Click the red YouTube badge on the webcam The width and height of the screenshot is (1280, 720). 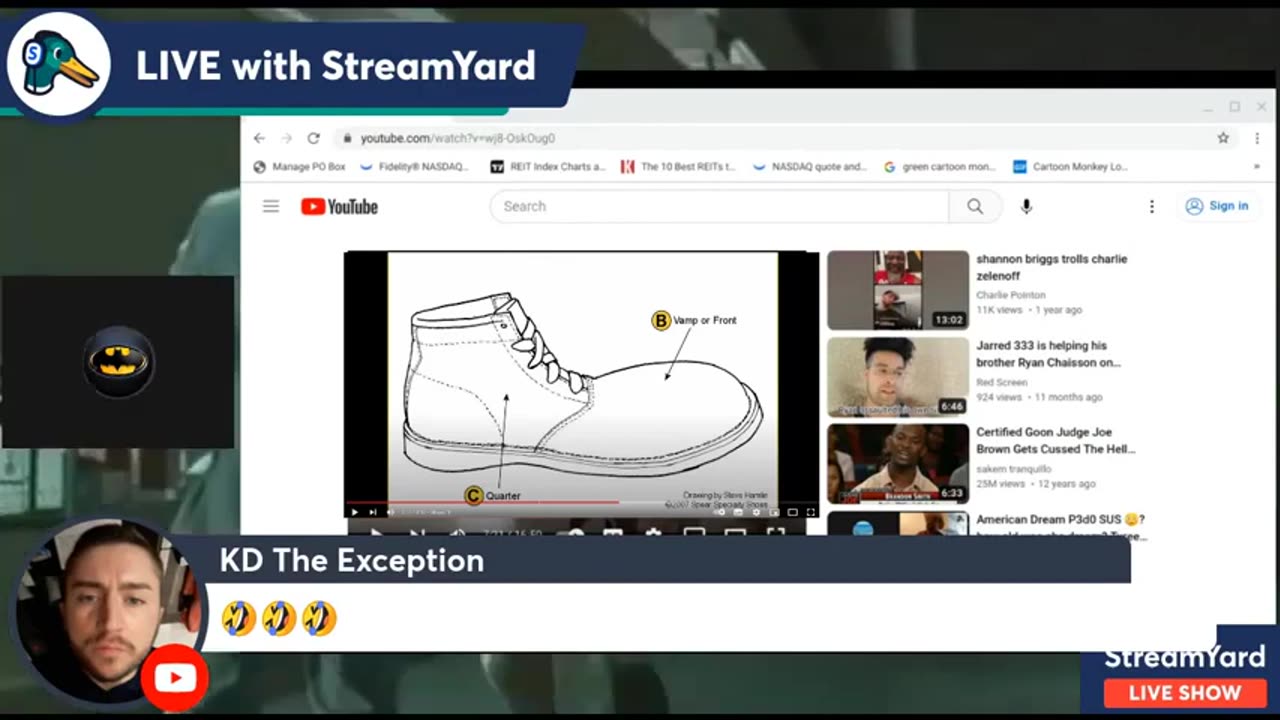pos(175,679)
